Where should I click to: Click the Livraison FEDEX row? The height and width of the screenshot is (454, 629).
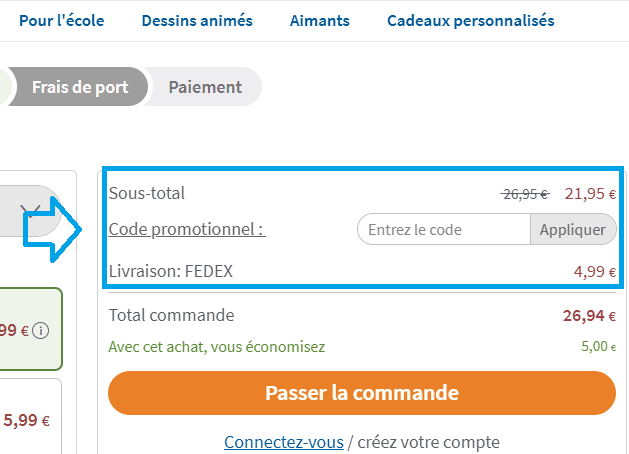pos(362,272)
